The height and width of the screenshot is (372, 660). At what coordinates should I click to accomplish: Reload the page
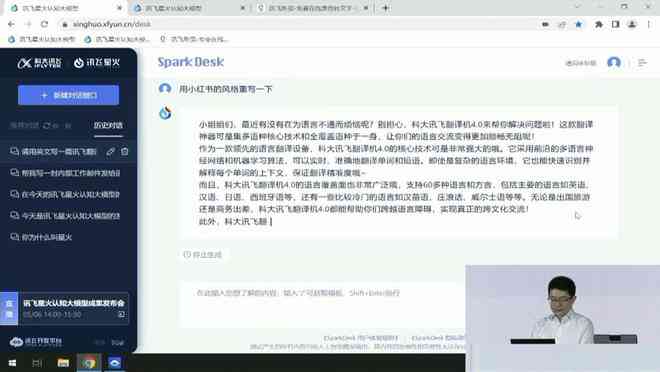pos(45,24)
